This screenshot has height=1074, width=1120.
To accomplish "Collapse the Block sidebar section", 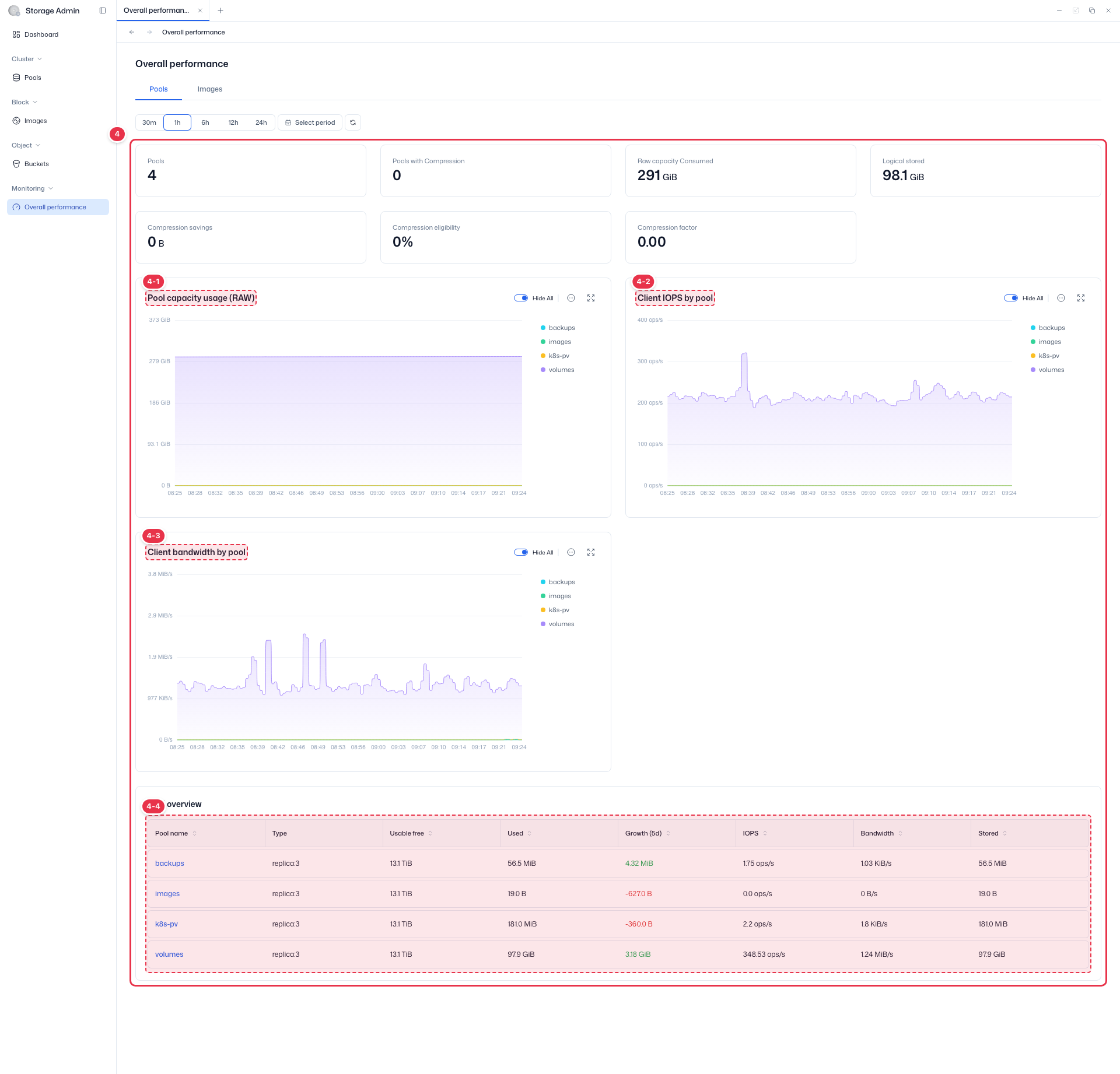I will (24, 102).
